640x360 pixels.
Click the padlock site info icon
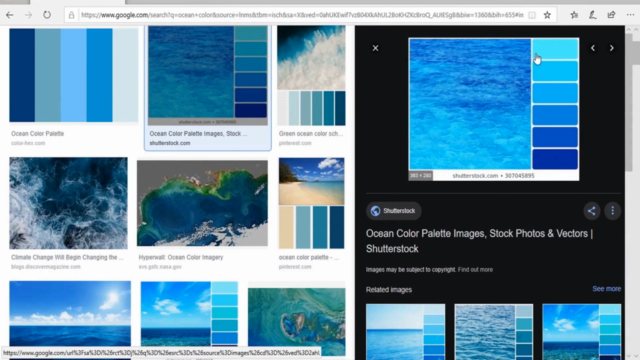click(71, 15)
